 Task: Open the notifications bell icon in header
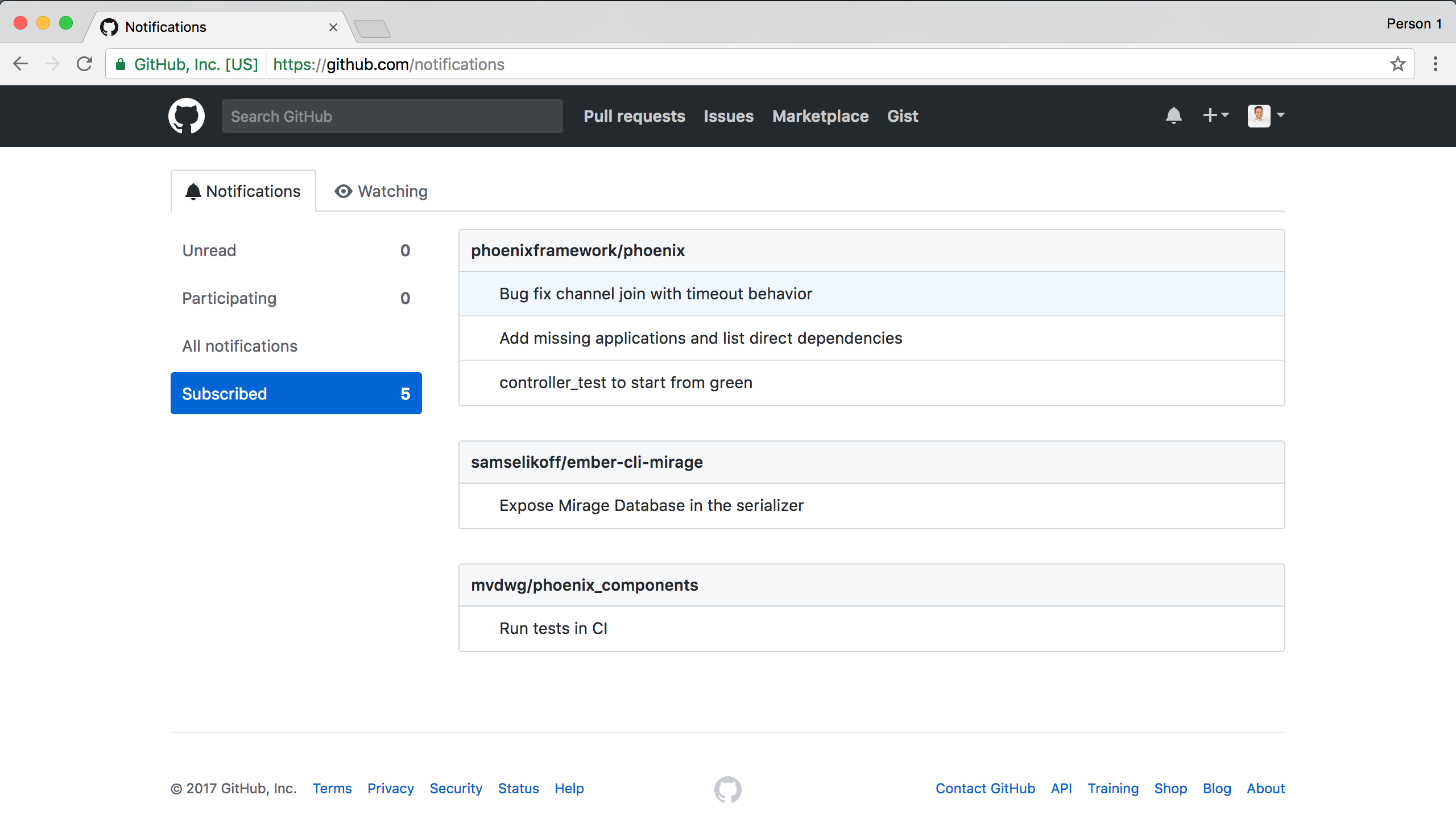pyautogui.click(x=1173, y=116)
